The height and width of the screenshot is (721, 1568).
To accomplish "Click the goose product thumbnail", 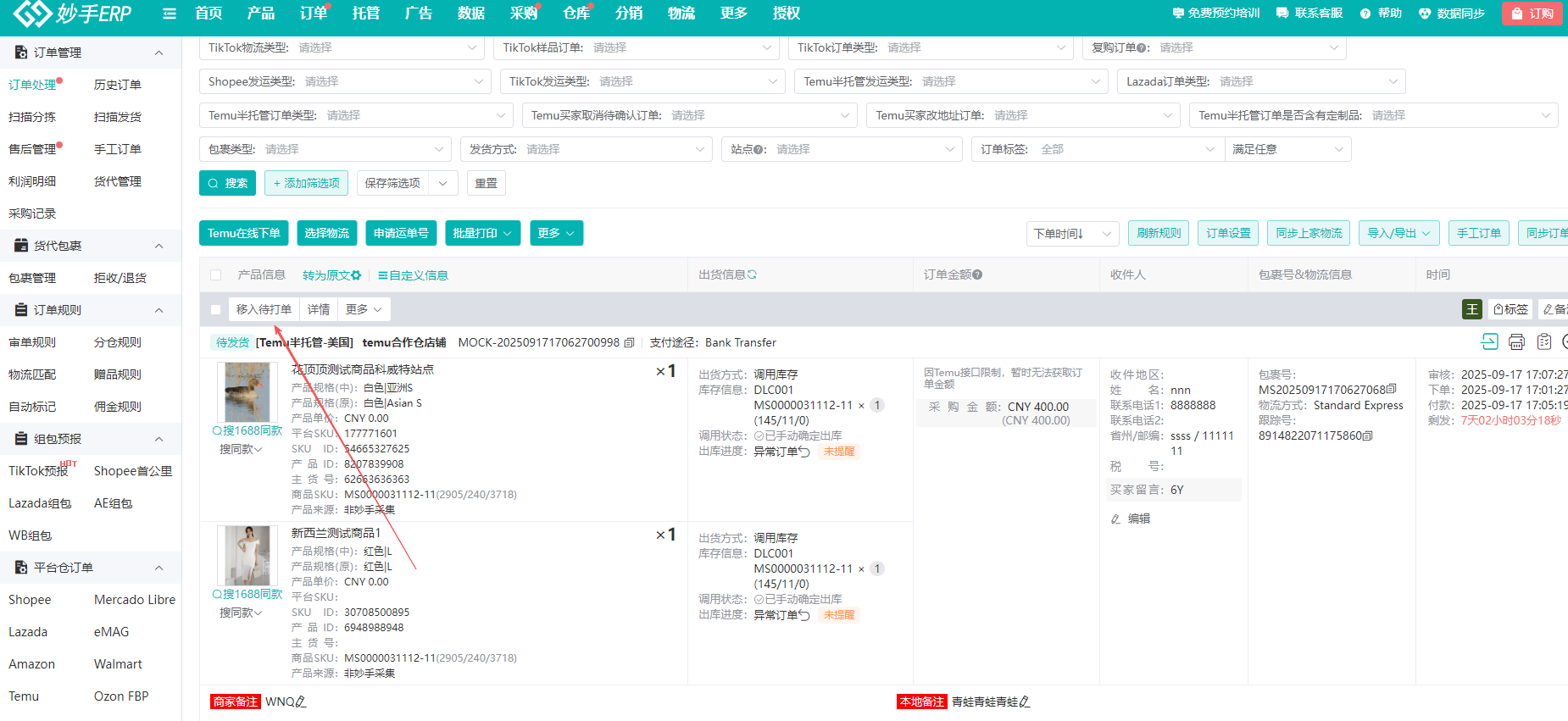I will [247, 392].
